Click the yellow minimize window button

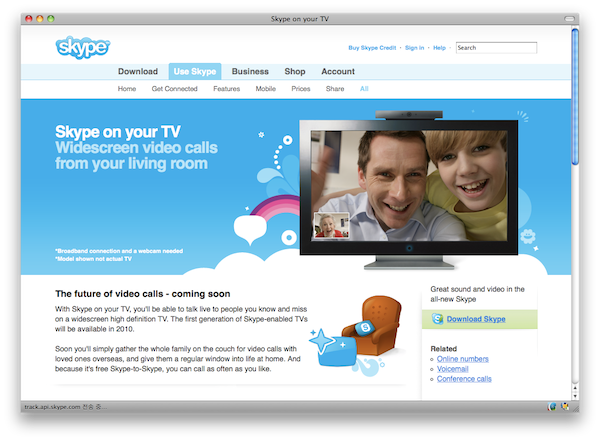coord(40,18)
